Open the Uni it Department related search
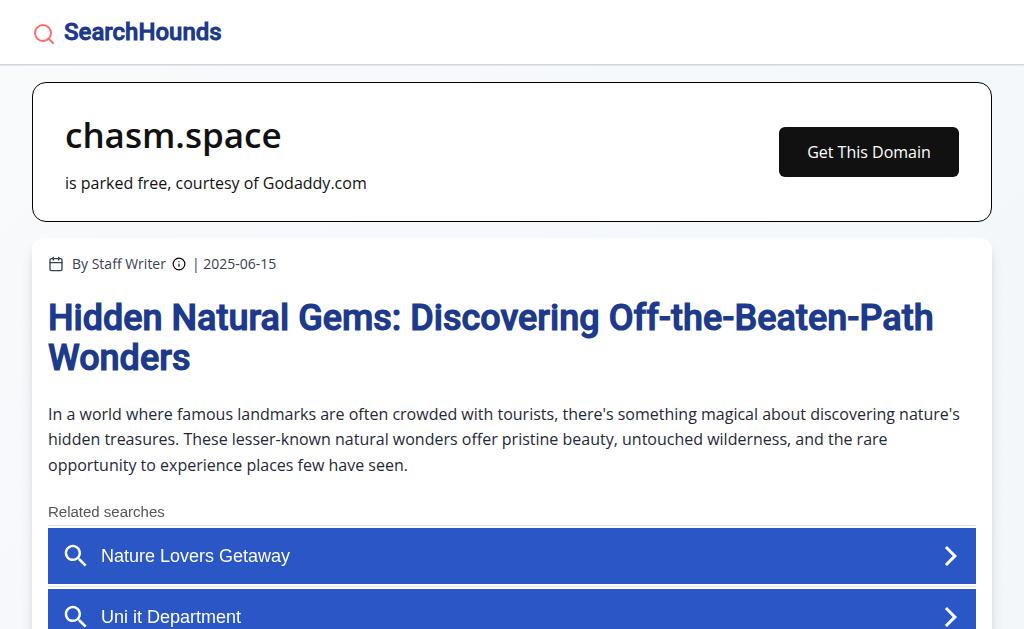 (x=171, y=617)
